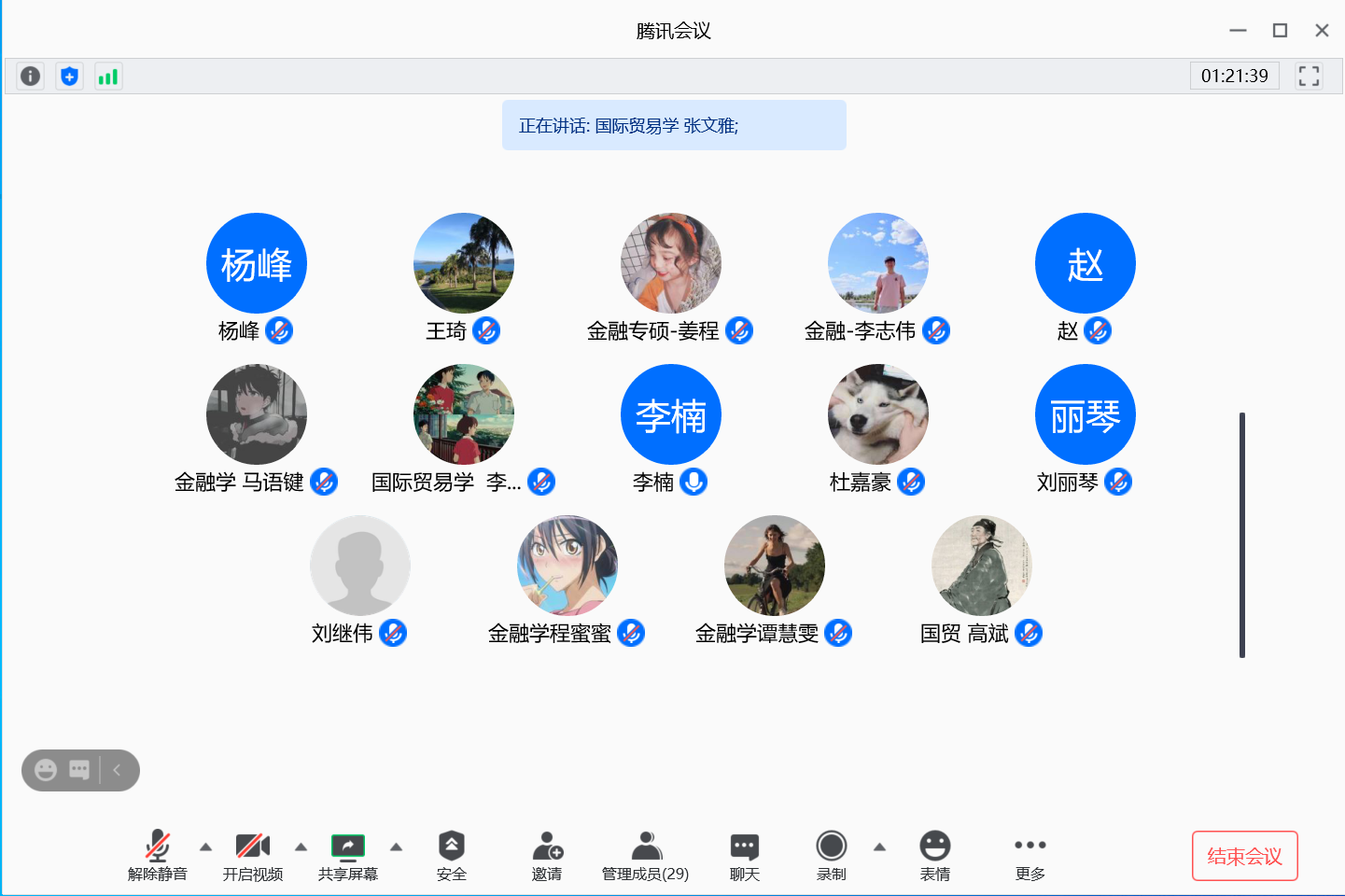This screenshot has height=896, width=1345.
Task: Enter full screen mode
Action: click(1309, 77)
